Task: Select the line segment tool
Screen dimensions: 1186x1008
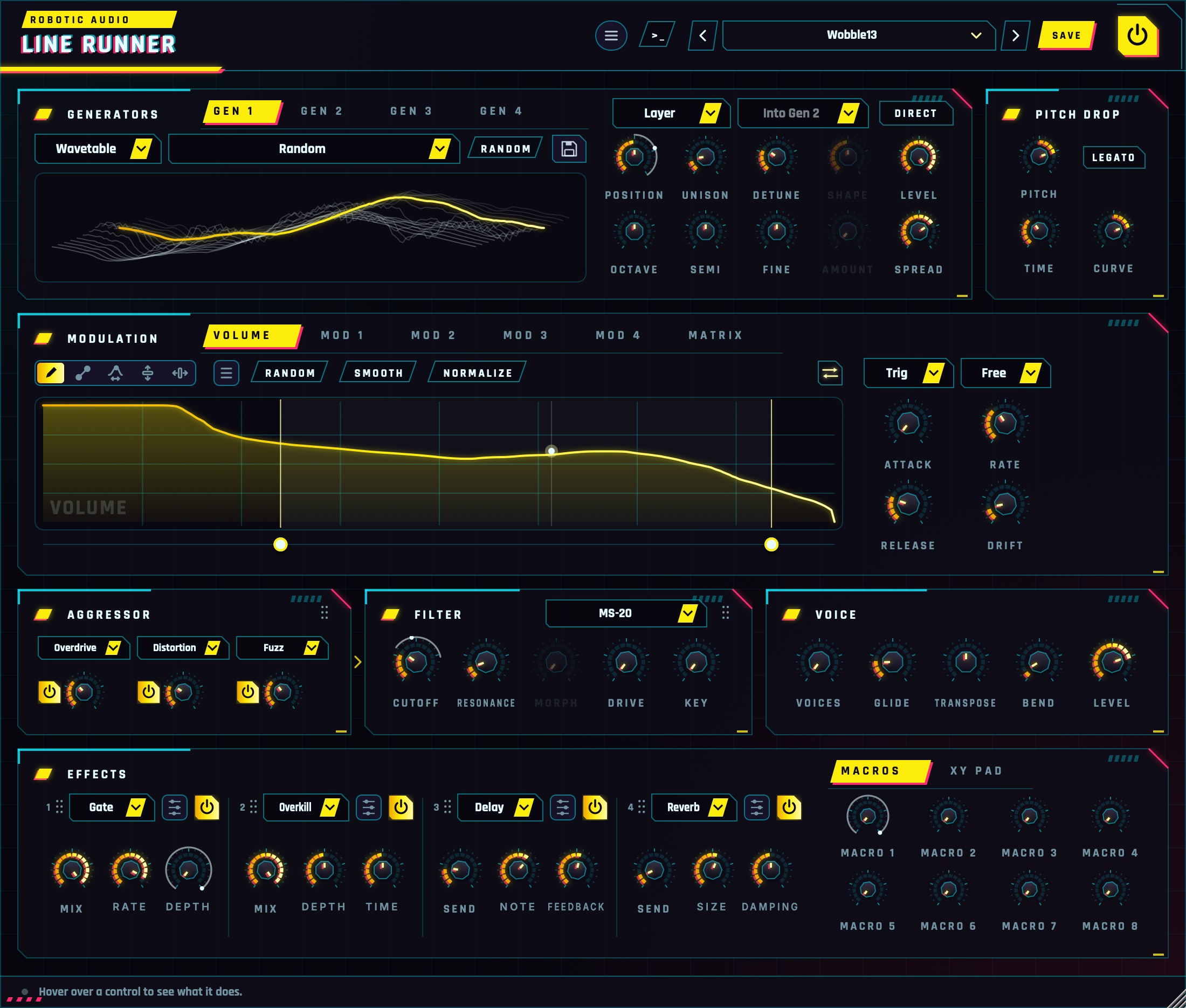Action: [83, 373]
